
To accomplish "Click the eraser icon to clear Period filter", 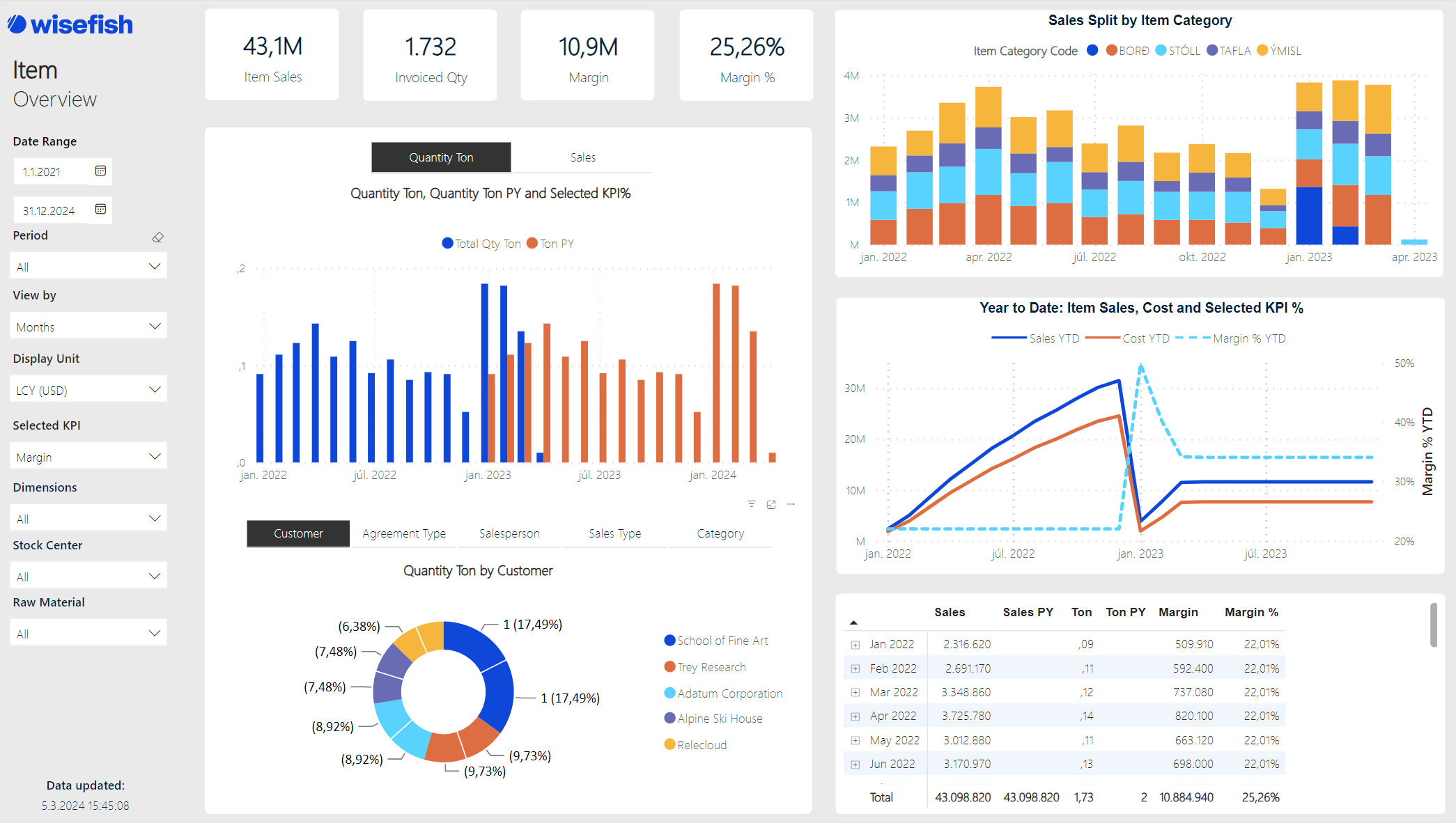I will (157, 237).
